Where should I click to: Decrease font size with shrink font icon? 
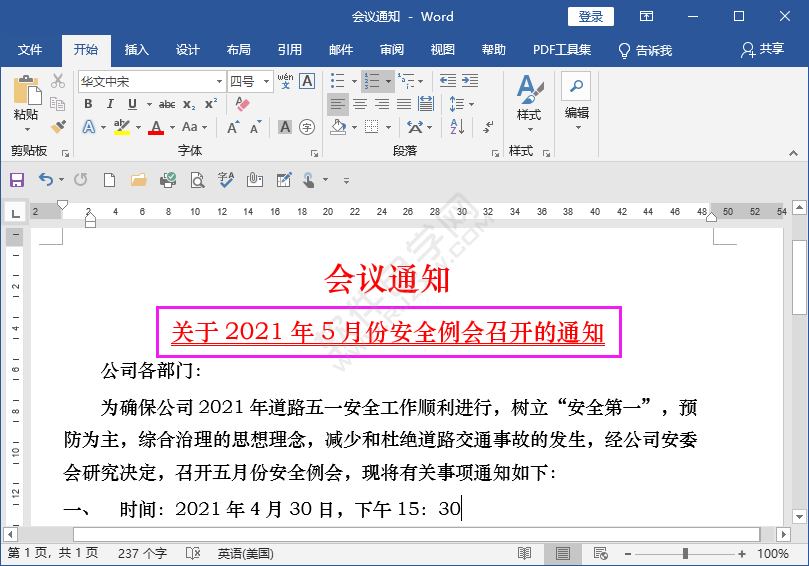click(x=255, y=127)
